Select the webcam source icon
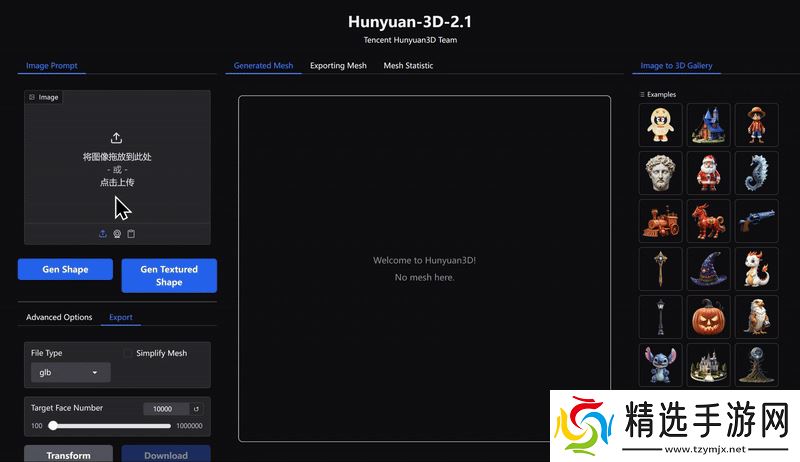This screenshot has height=462, width=800. click(x=117, y=234)
